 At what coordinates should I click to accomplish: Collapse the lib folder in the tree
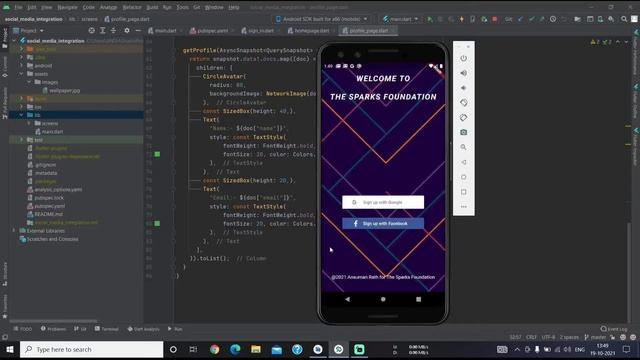[22, 115]
